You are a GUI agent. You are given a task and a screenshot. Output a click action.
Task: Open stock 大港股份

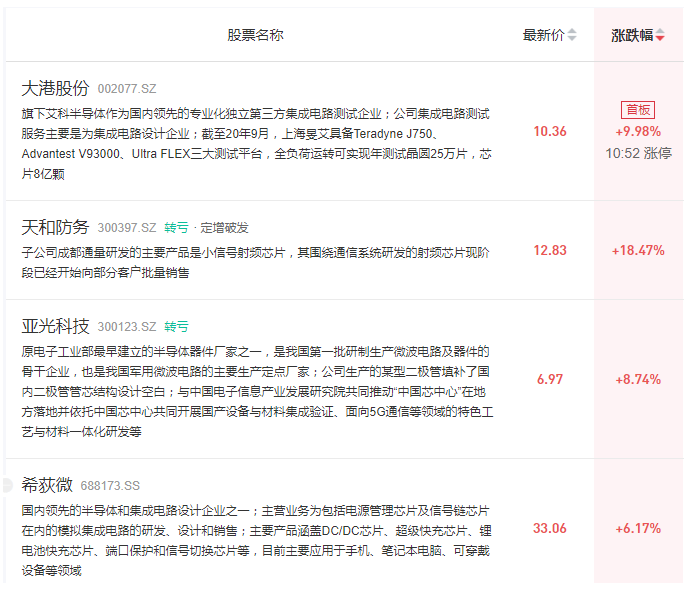click(55, 88)
